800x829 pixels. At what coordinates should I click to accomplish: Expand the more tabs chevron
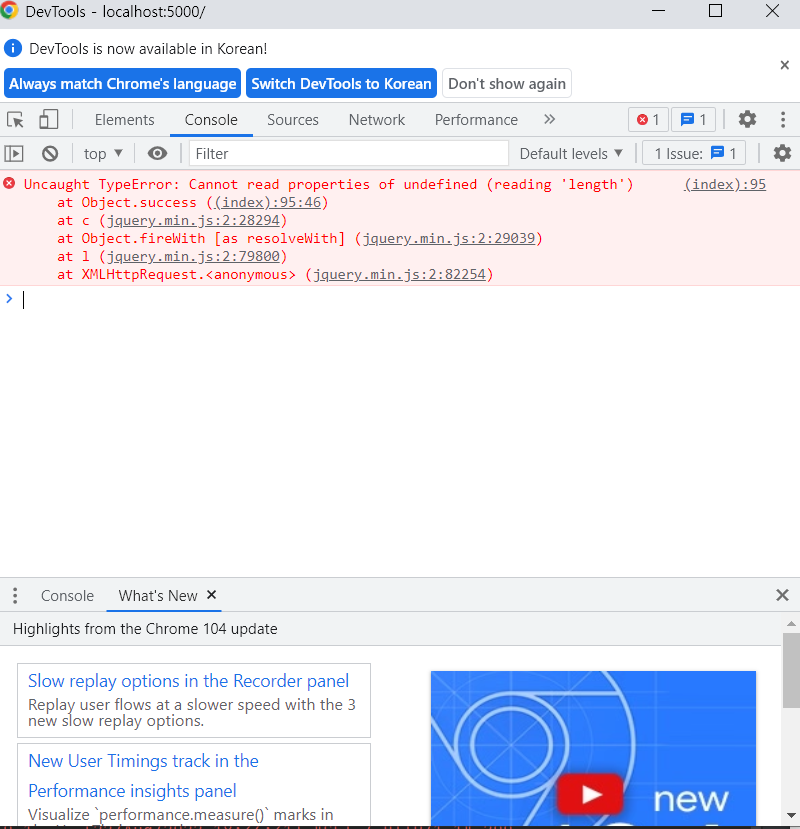[x=549, y=120]
